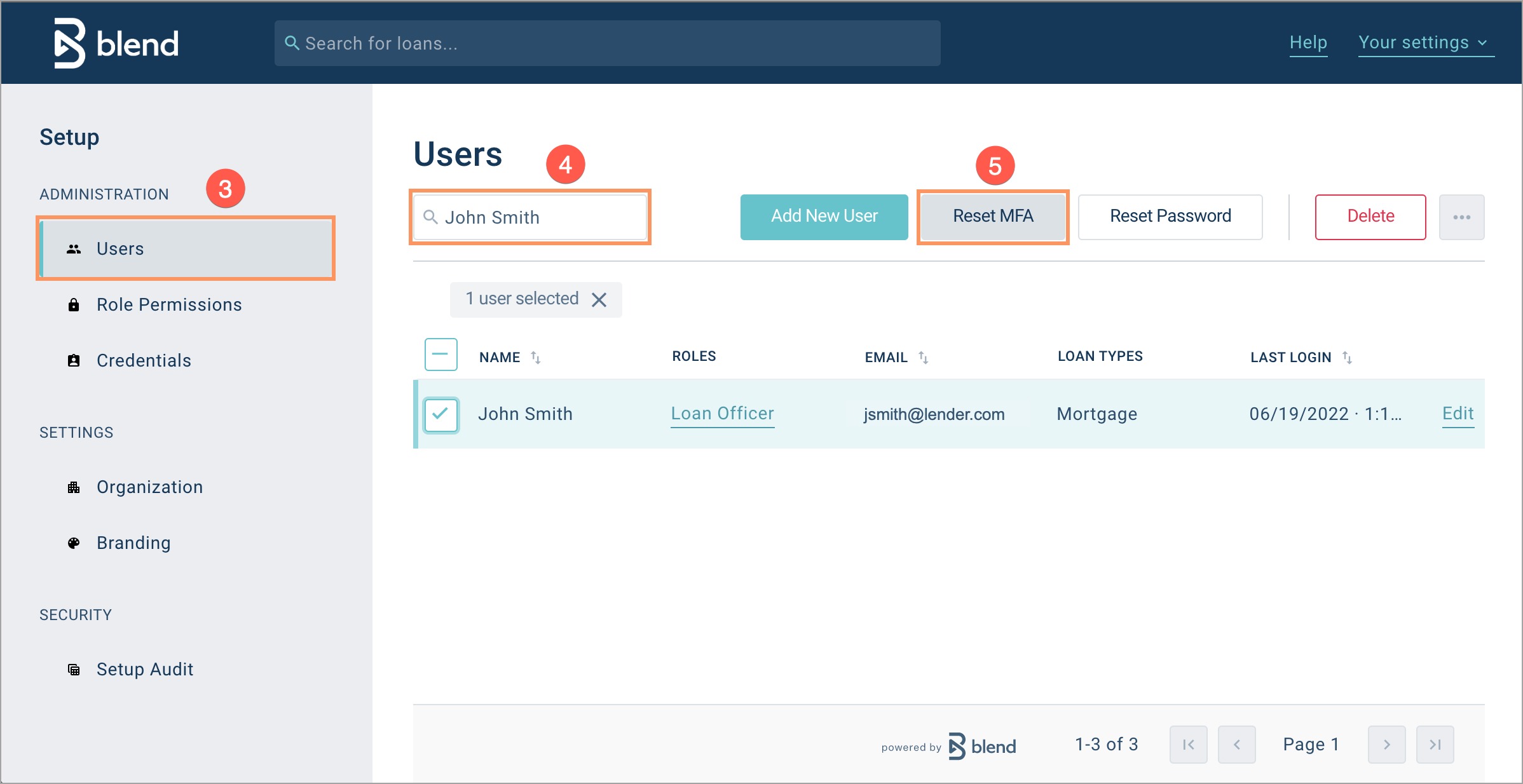Image resolution: width=1523 pixels, height=784 pixels.
Task: Click the Users people icon in sidebar
Action: (x=74, y=249)
